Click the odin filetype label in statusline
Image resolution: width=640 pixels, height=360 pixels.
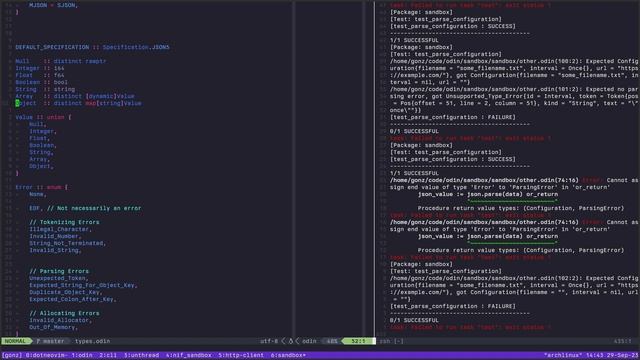(309, 341)
